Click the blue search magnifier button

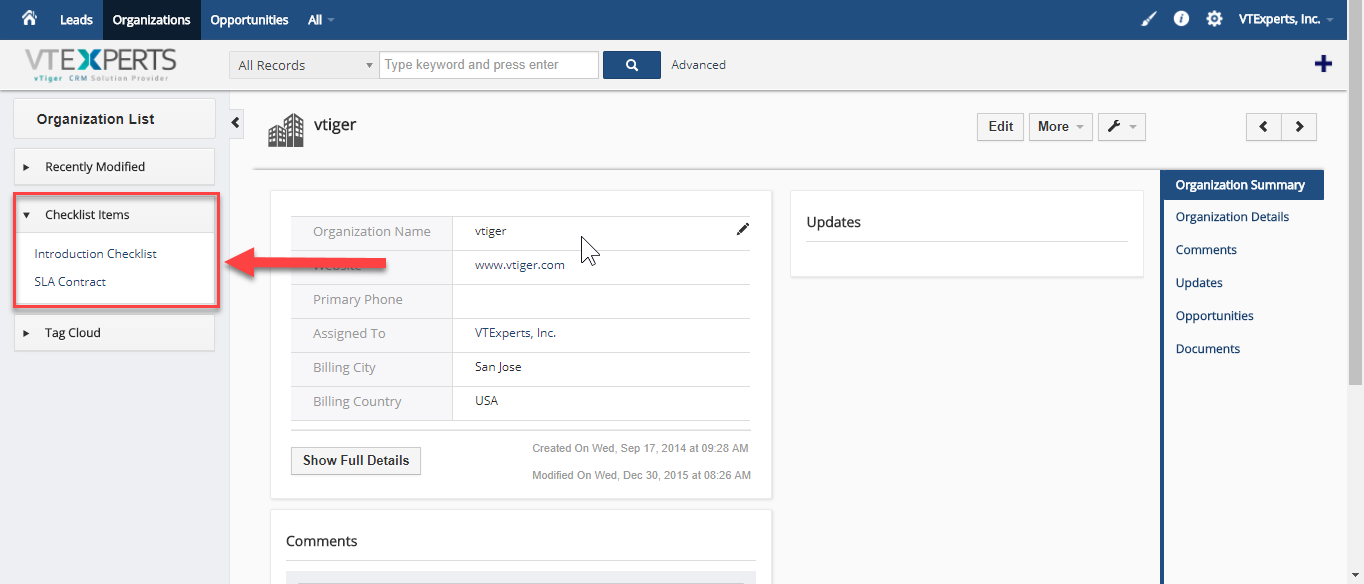632,65
